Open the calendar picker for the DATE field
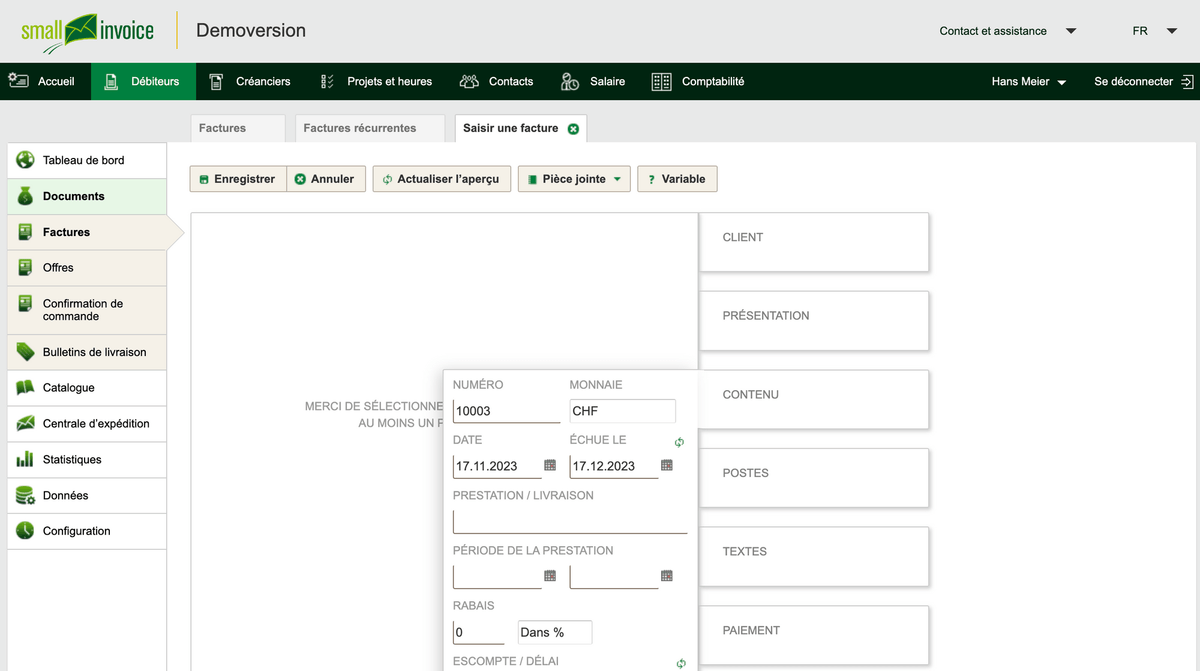Viewport: 1200px width, 671px height. click(548, 465)
